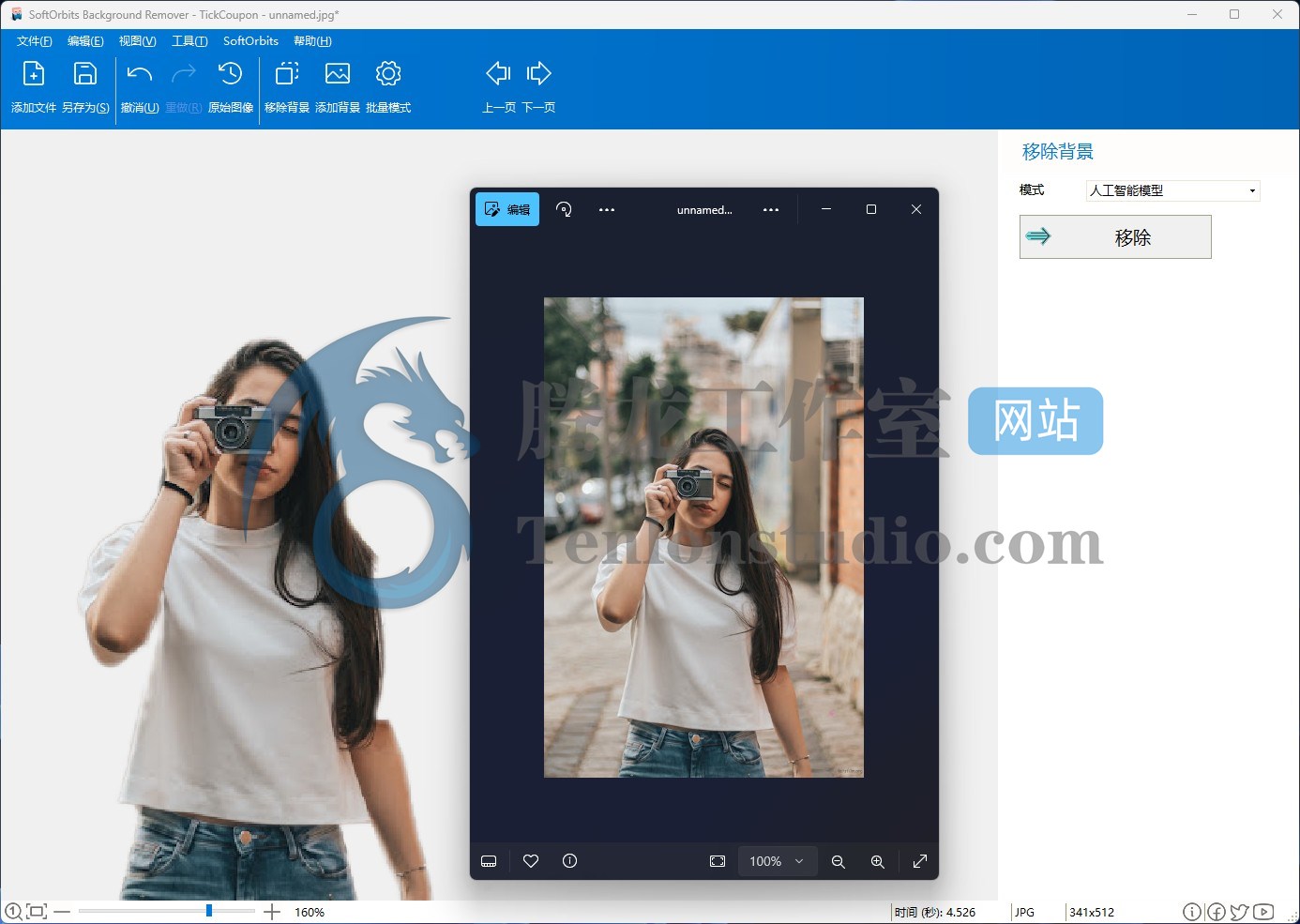The width and height of the screenshot is (1300, 924).
Task: Click the zoom-to-actual-size icon in status bar
Action: tap(13, 912)
